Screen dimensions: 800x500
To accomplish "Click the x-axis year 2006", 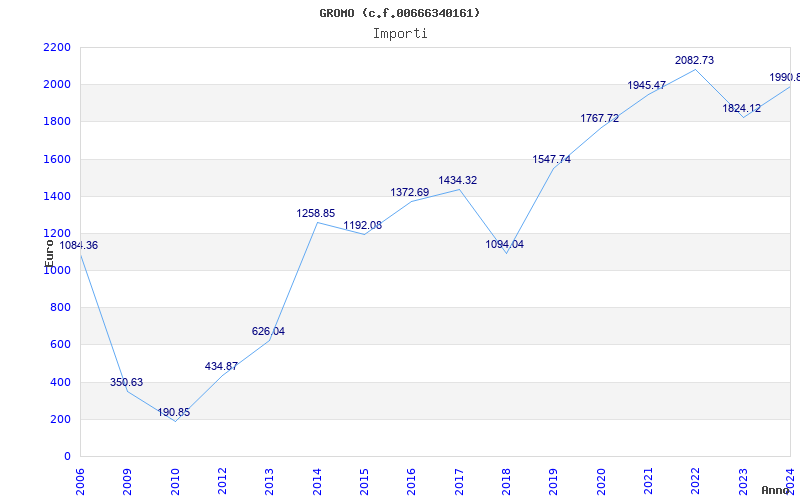I will point(80,482).
